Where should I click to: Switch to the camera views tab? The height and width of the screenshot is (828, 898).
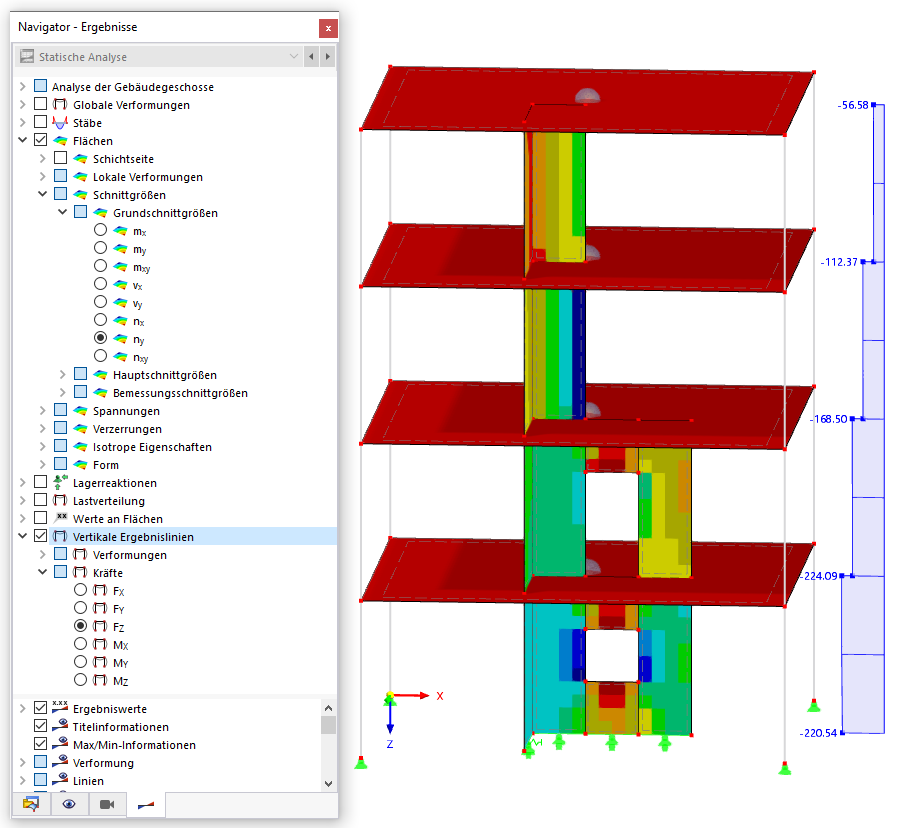point(107,805)
